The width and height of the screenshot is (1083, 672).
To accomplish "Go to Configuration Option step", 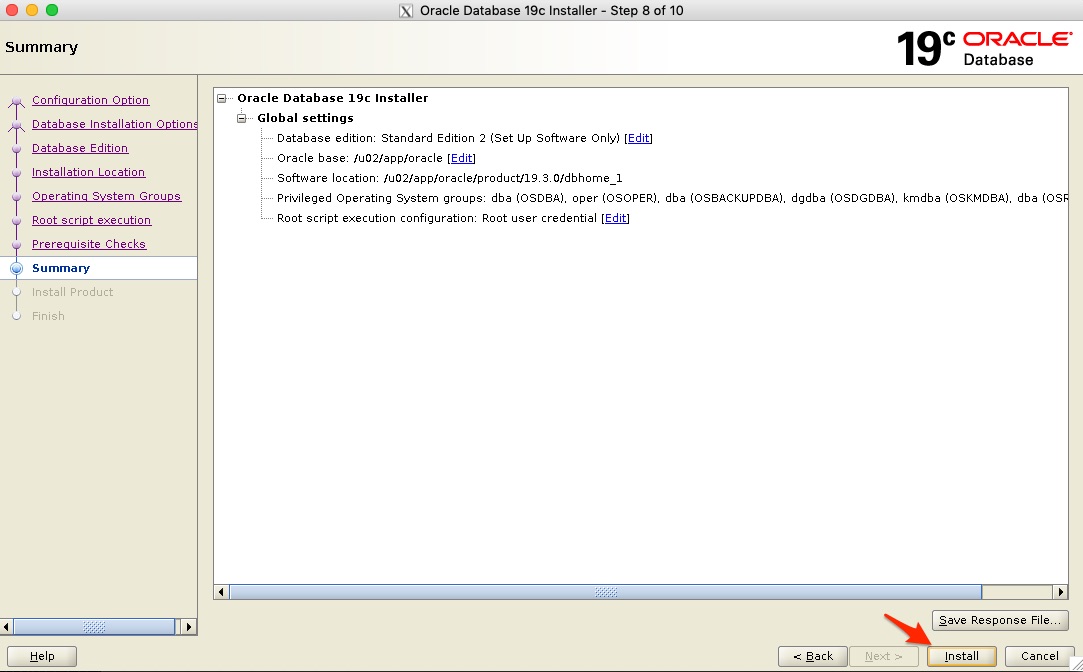I will click(90, 100).
